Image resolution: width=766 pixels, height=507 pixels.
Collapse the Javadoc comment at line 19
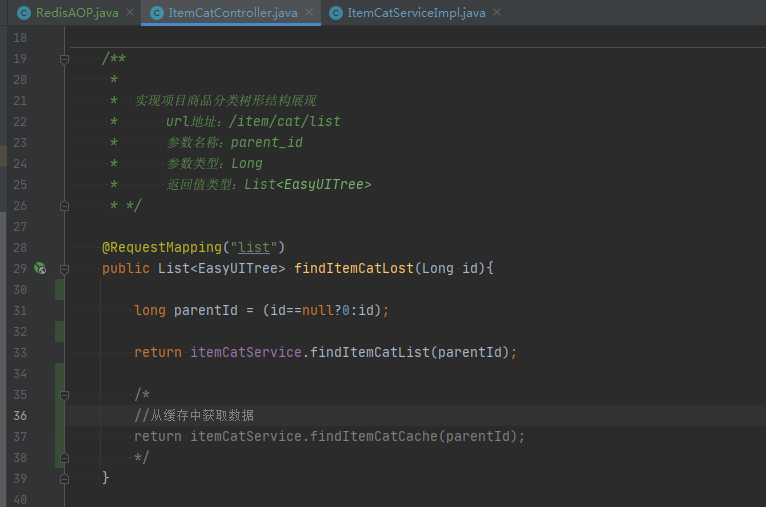[x=64, y=59]
